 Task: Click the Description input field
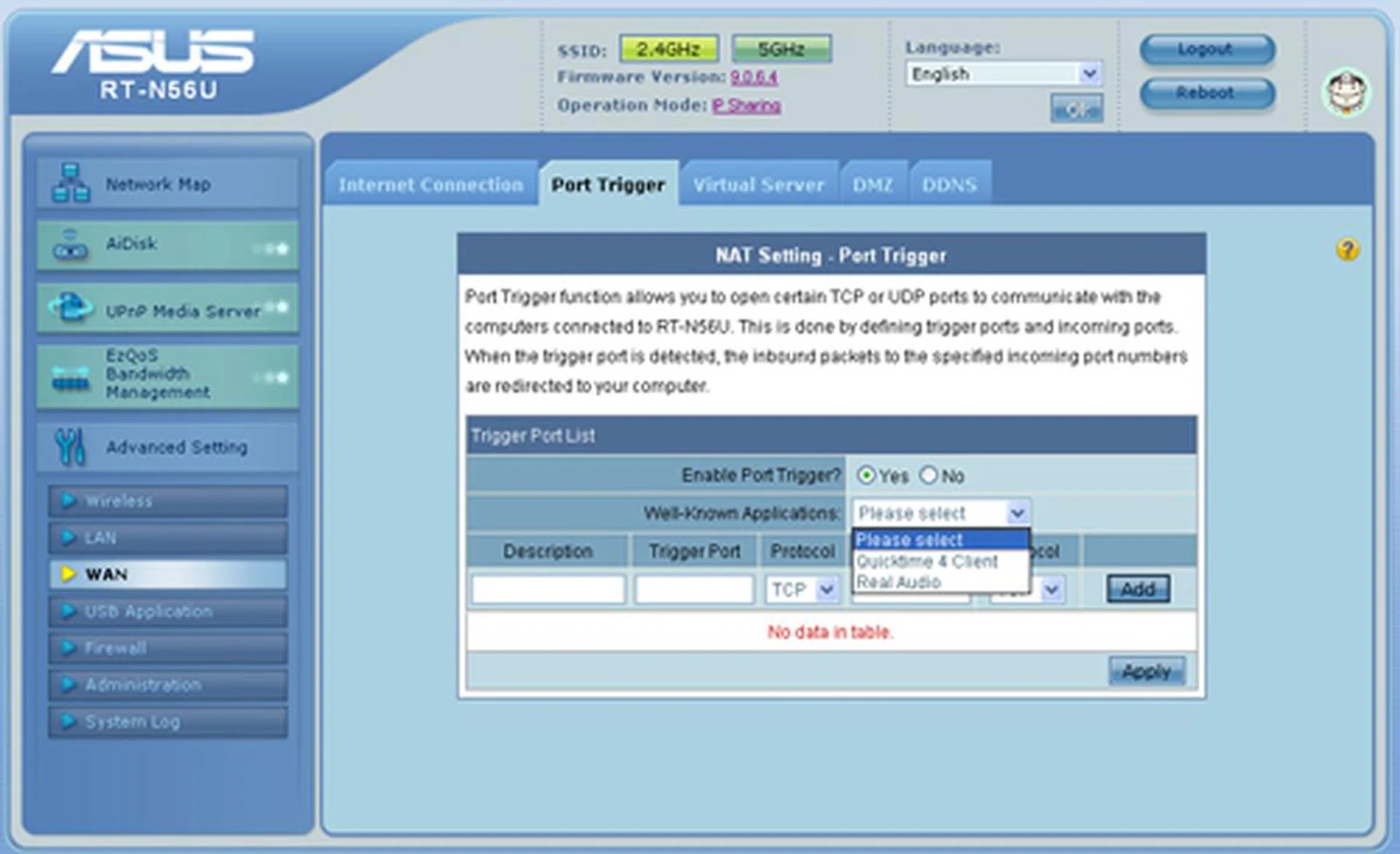(548, 589)
